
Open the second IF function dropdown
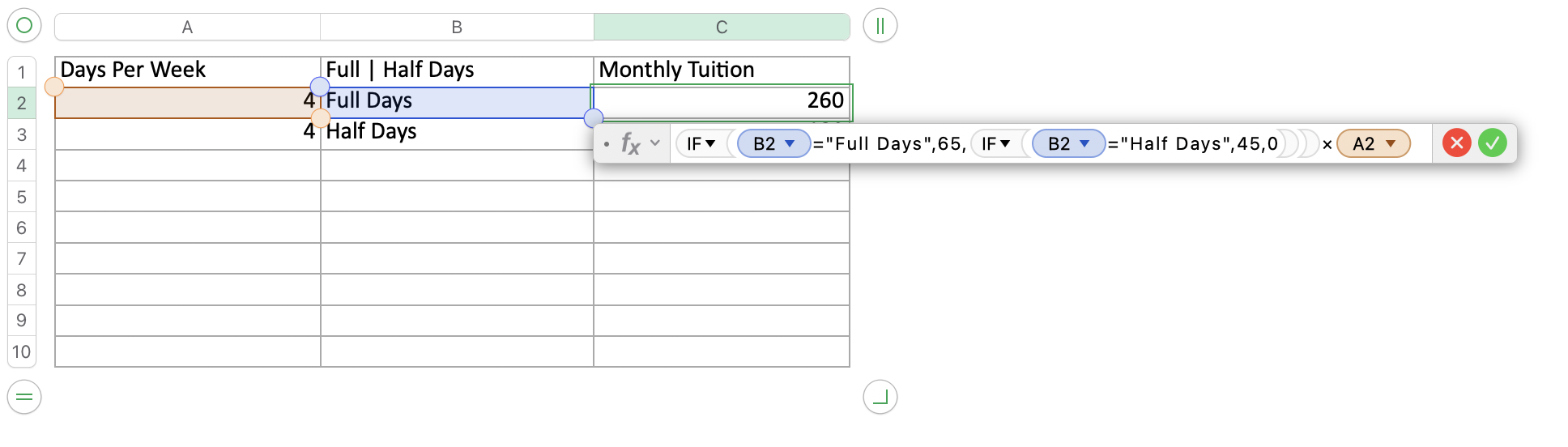1005,144
